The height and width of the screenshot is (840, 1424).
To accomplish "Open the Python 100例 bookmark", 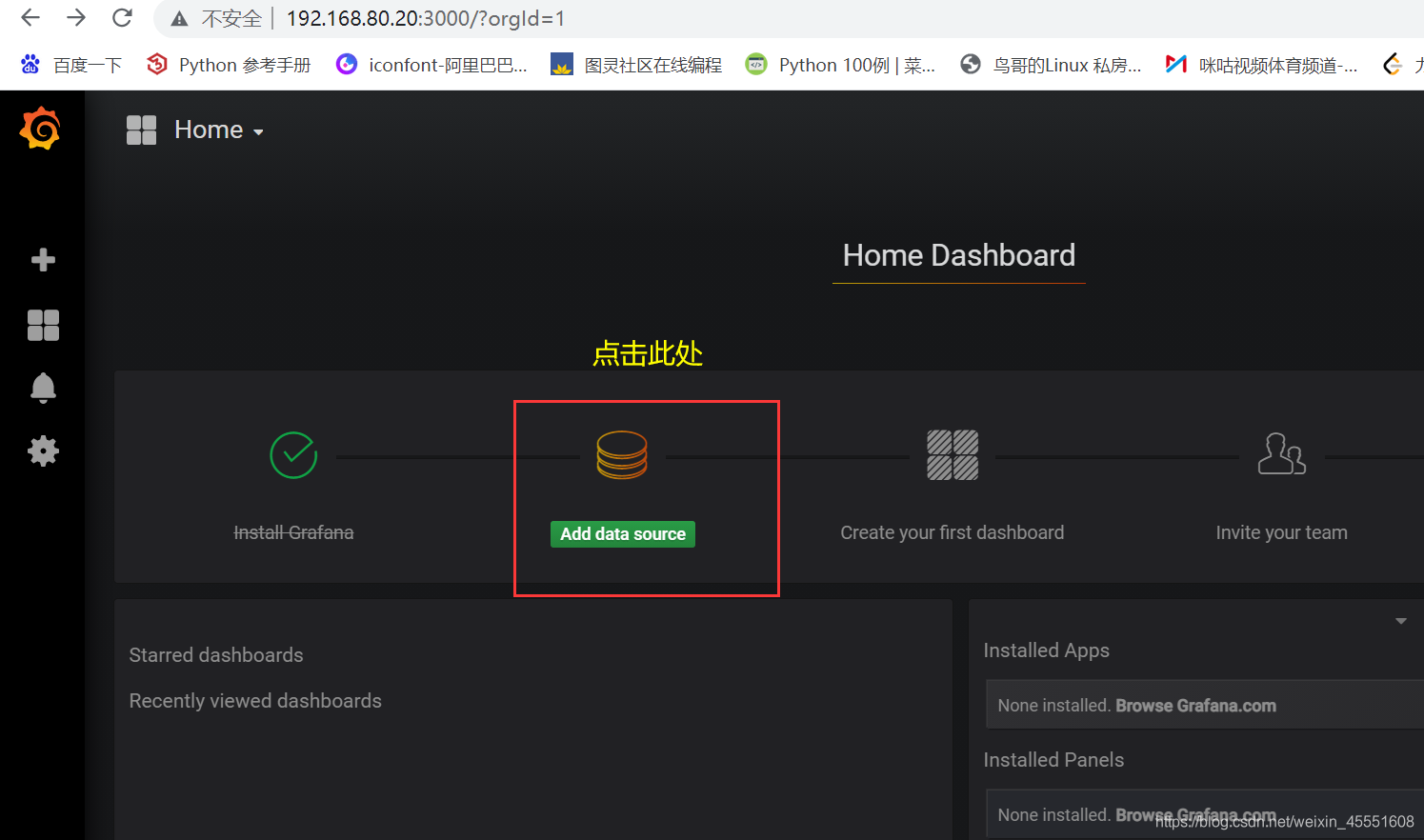I will (x=840, y=65).
